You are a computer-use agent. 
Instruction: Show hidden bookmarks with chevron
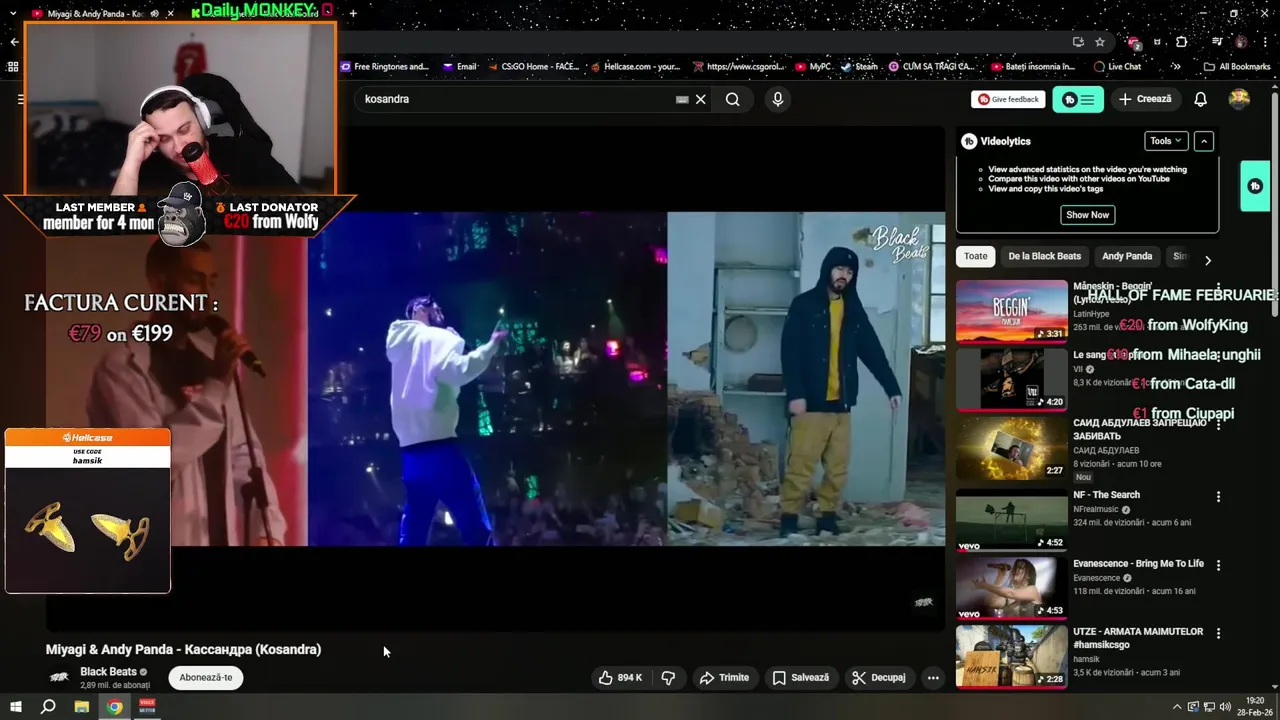[x=1176, y=67]
